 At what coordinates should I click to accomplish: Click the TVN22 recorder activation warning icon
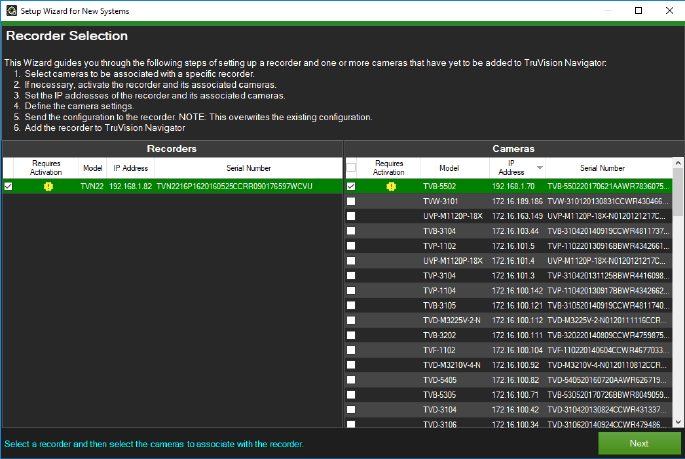point(48,186)
